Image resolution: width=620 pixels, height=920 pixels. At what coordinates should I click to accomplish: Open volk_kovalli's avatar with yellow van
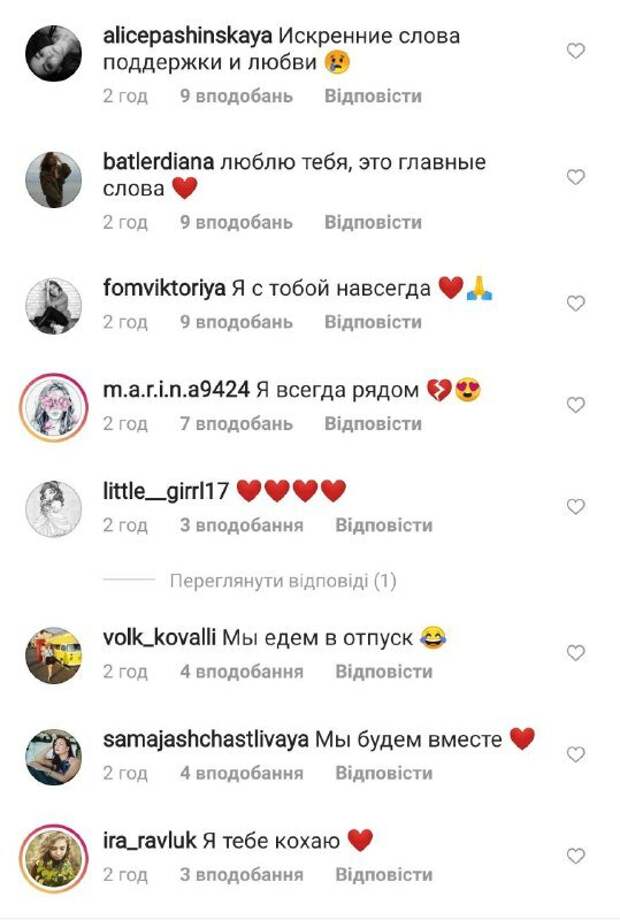pyautogui.click(x=53, y=655)
